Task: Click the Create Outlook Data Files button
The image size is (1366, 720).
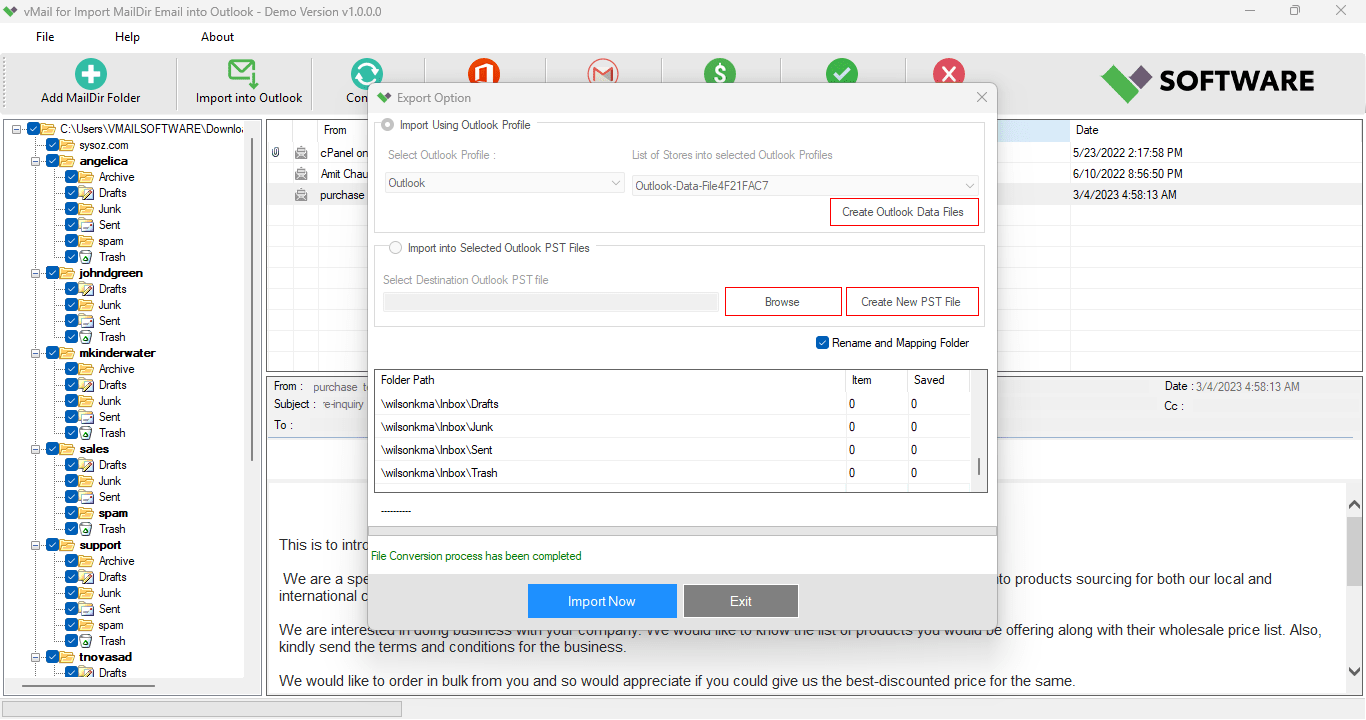Action: click(x=904, y=212)
